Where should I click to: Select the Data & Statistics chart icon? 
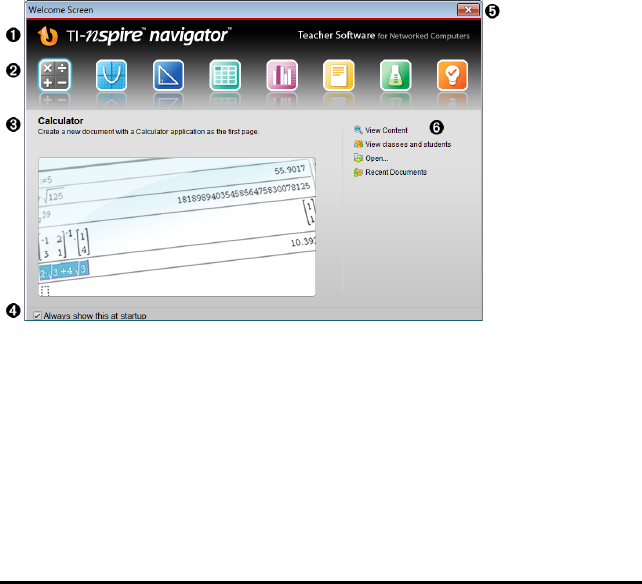coord(282,75)
